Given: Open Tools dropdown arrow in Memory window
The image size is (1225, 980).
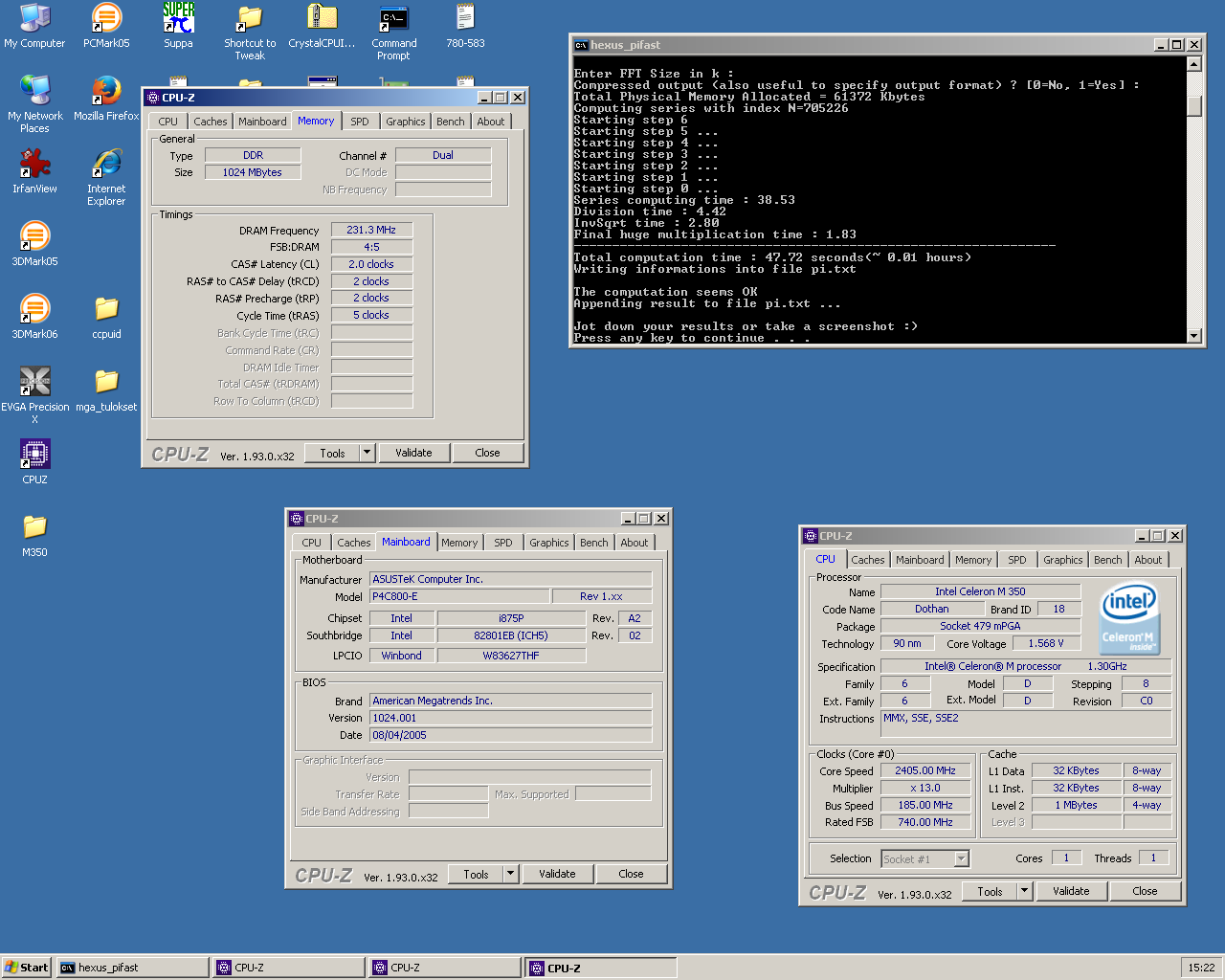Looking at the screenshot, I should (367, 453).
